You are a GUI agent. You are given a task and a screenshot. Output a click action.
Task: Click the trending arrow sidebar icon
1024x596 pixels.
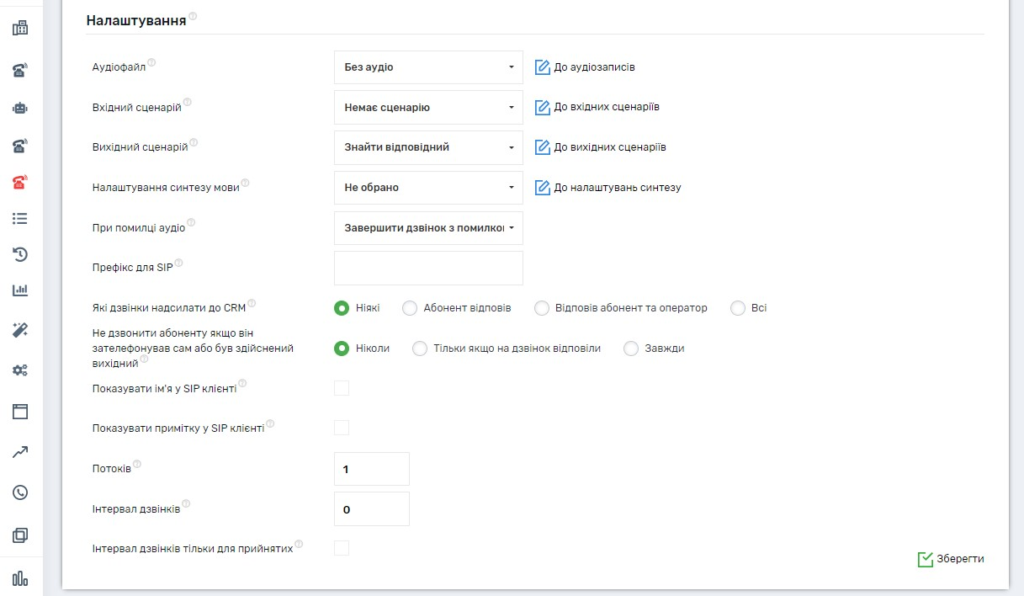click(x=19, y=452)
